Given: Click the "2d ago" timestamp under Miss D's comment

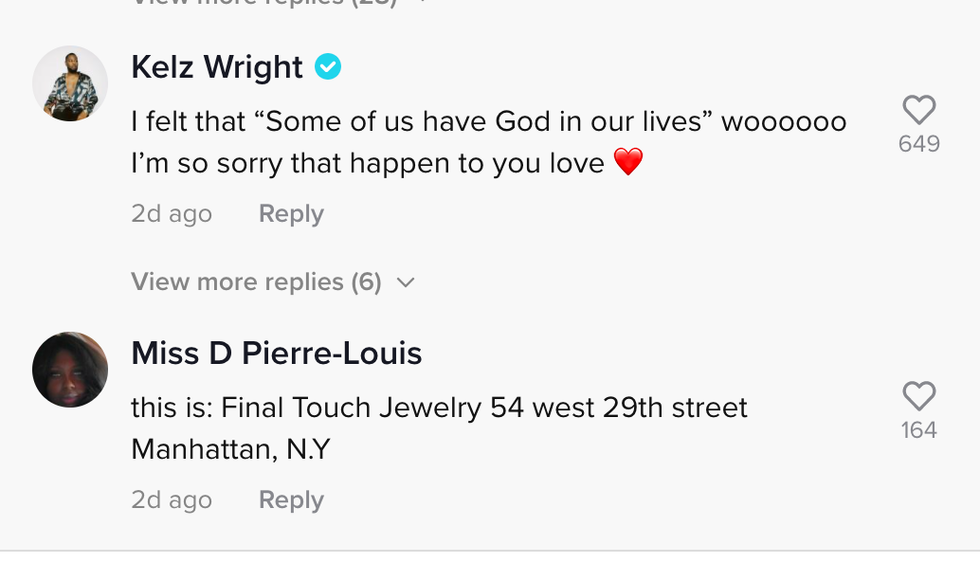Looking at the screenshot, I should (x=171, y=500).
